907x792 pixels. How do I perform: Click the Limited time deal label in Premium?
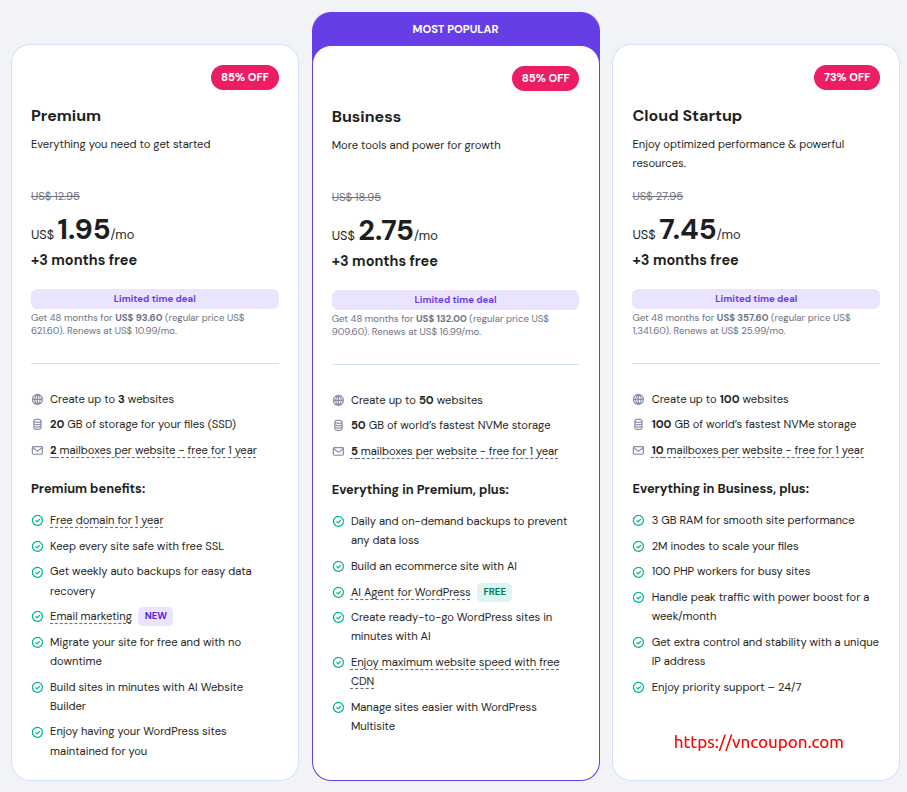155,299
